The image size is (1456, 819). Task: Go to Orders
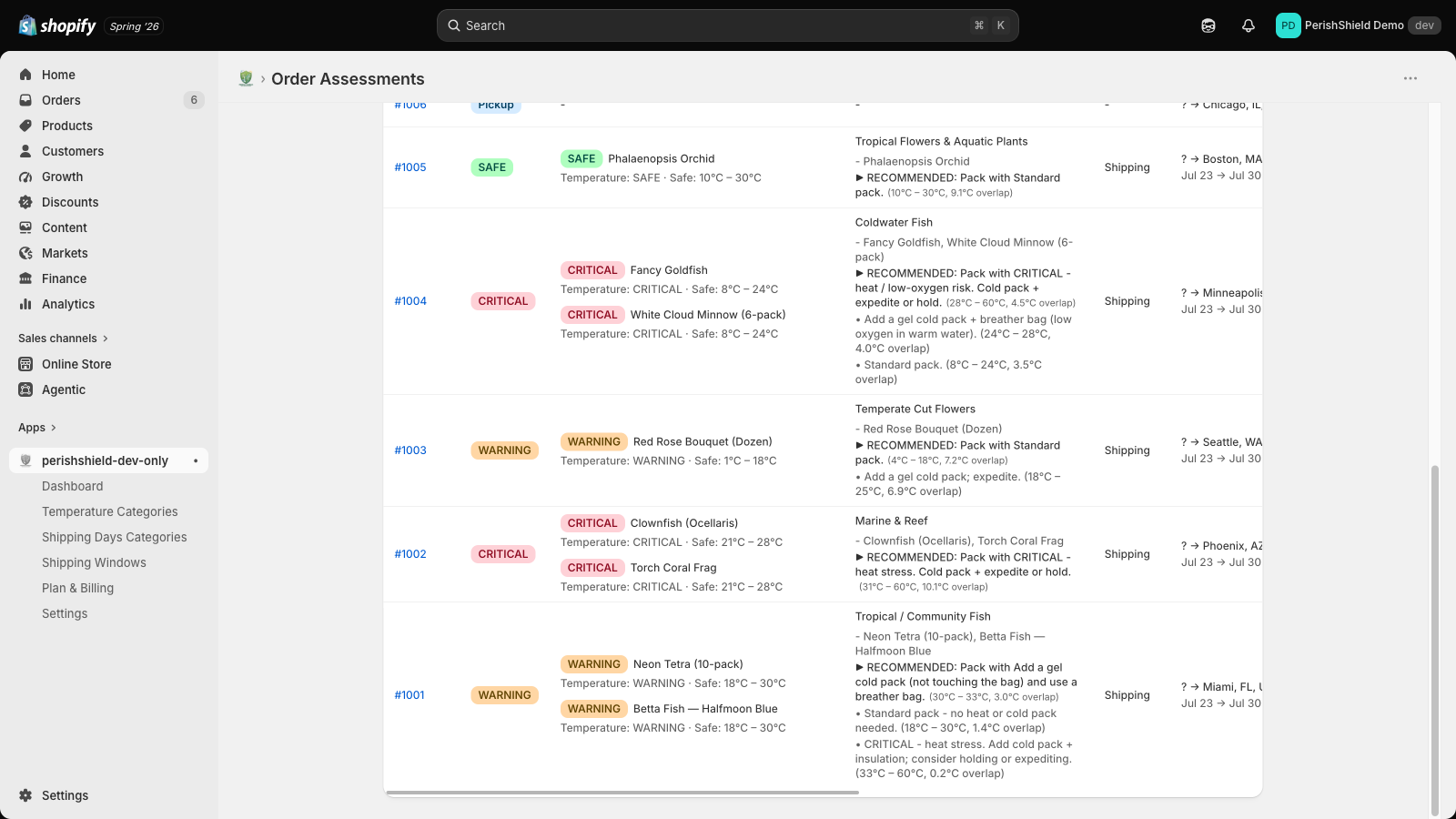[61, 100]
